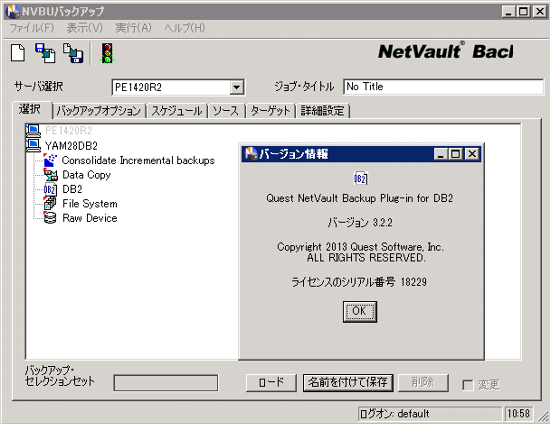Select the Raw Device tree item
This screenshot has height=424, width=550.
[90, 218]
